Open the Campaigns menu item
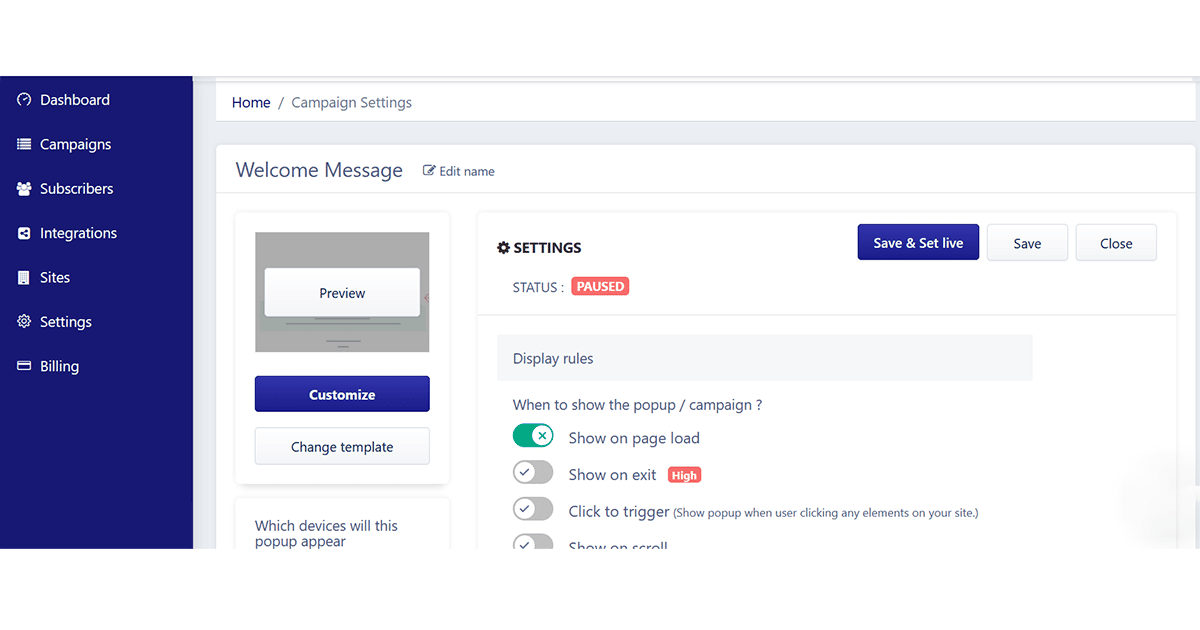Screen dimensions: 1200x630 pos(75,144)
